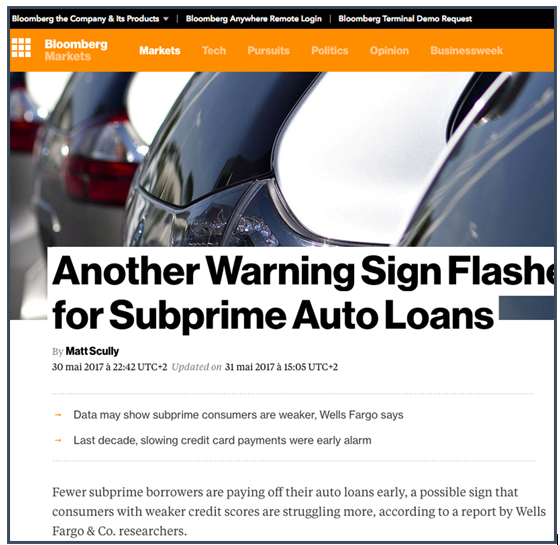The image size is (560, 545).
Task: Click the orange arrow beside credit card bullet
Action: (58, 440)
